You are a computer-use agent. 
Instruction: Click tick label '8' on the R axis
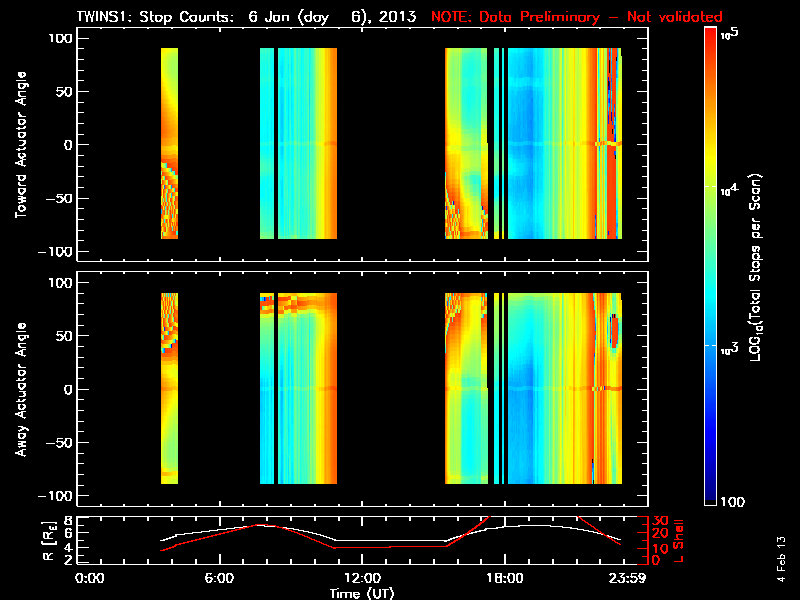[x=68, y=521]
